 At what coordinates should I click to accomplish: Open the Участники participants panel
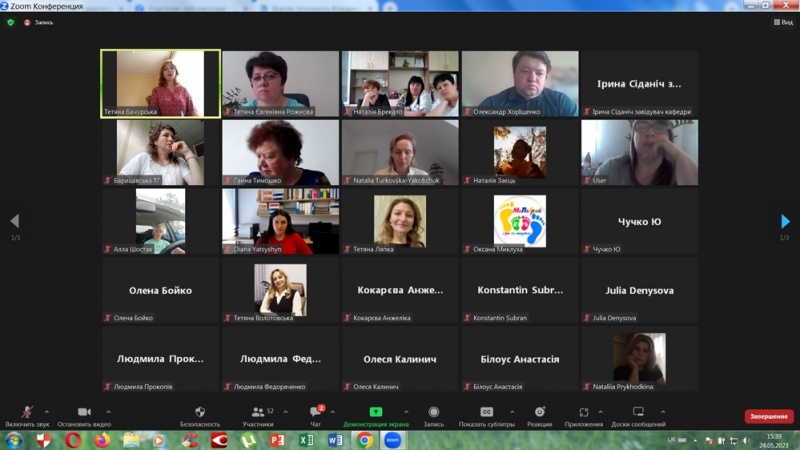[x=258, y=412]
